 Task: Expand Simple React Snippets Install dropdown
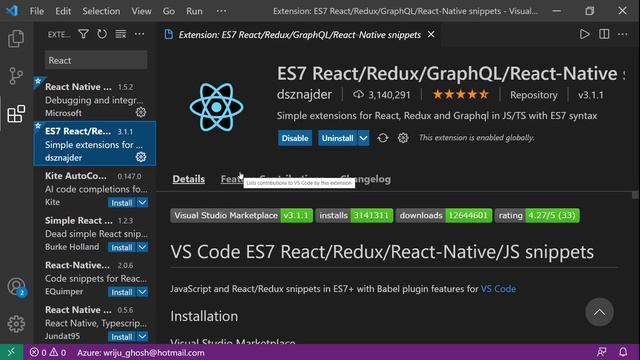[x=142, y=247]
